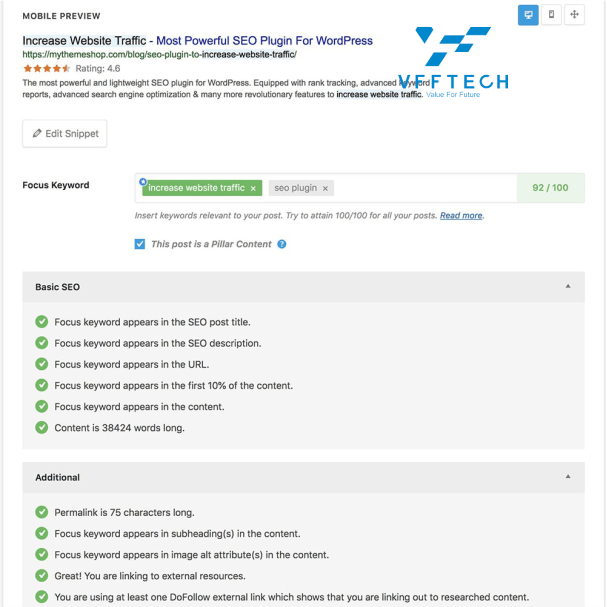Screen dimensions: 607x607
Task: Open the 'Read more' link
Action: tap(461, 216)
